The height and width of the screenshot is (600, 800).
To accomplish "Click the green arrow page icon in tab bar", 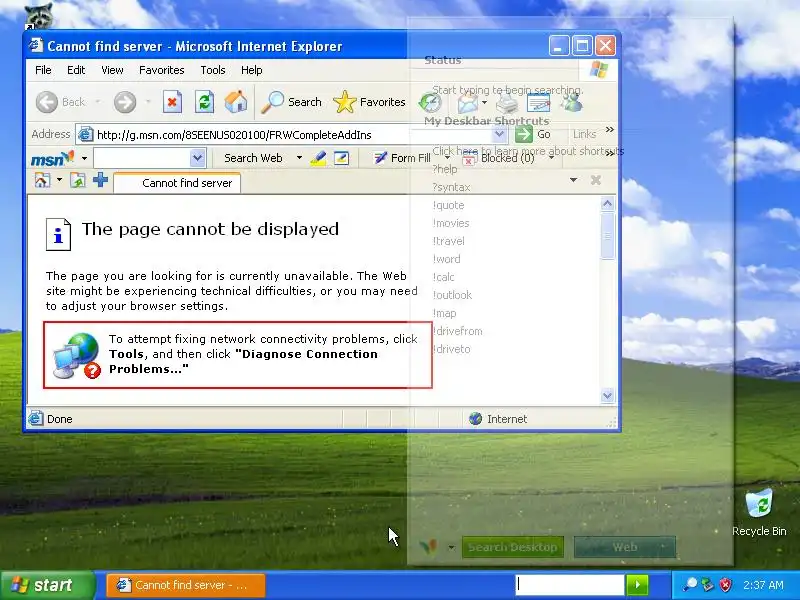I will point(78,180).
